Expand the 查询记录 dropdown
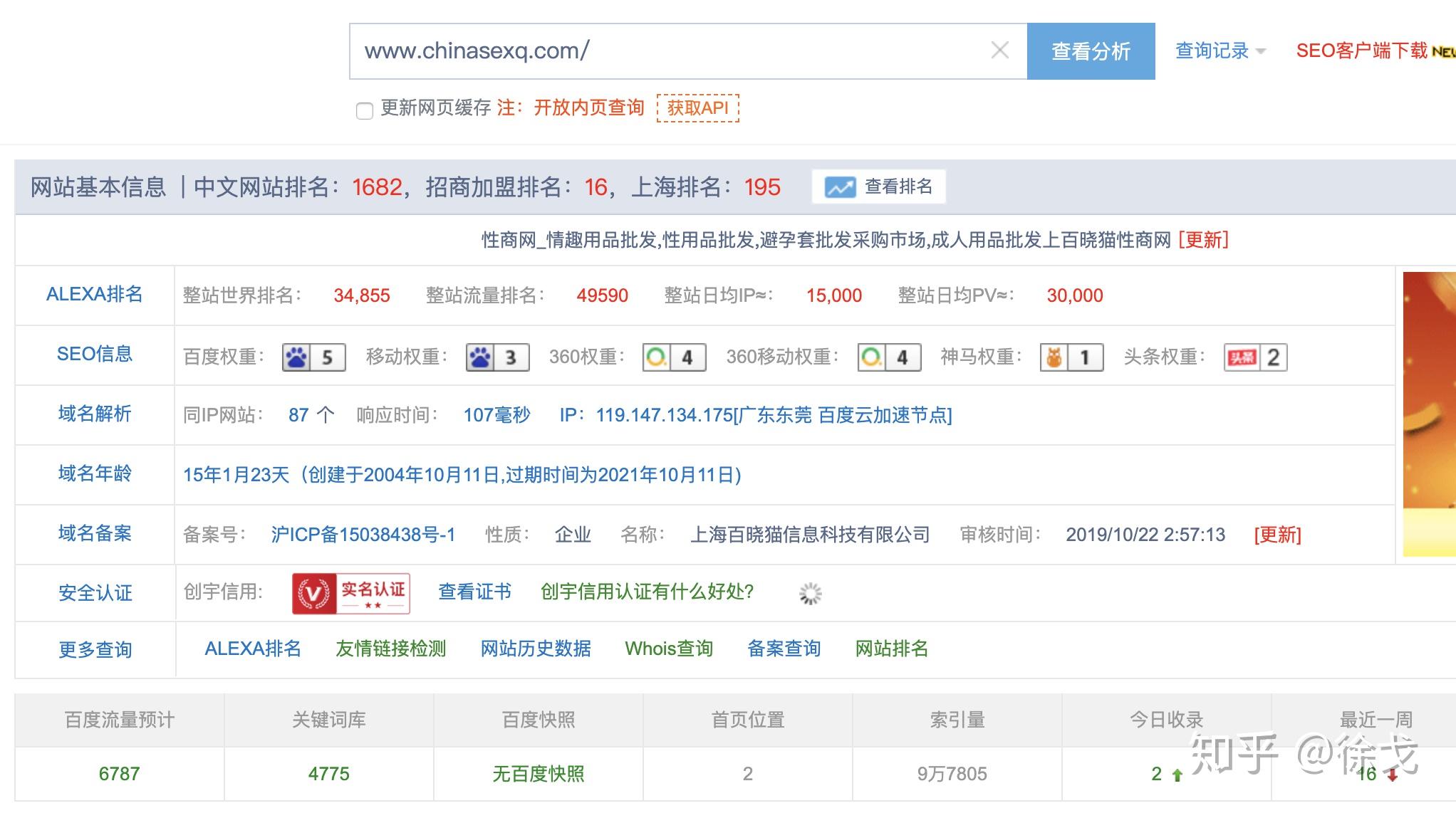1456x813 pixels. coord(1220,51)
